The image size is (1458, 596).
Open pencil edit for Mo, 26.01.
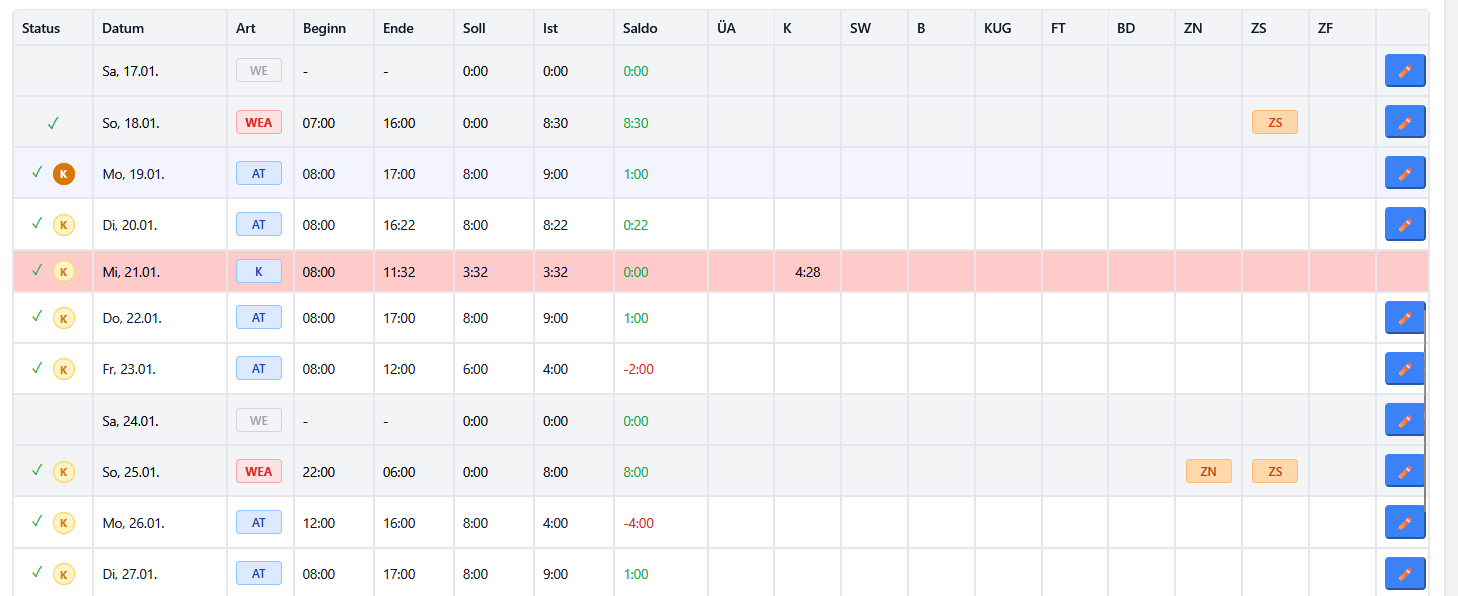1405,522
